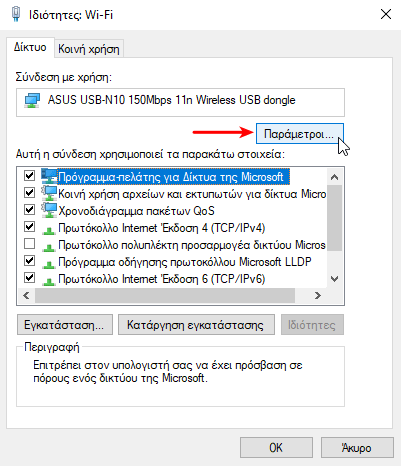Uncheck the QoS packet scheduler checkbox

[x=29, y=210]
